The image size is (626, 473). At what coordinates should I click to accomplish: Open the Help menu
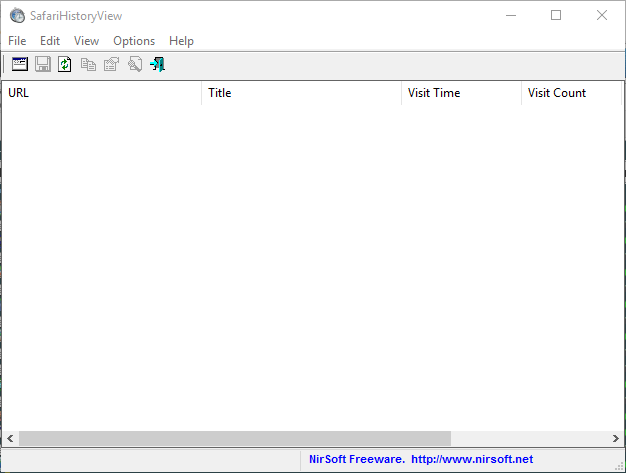pyautogui.click(x=181, y=41)
